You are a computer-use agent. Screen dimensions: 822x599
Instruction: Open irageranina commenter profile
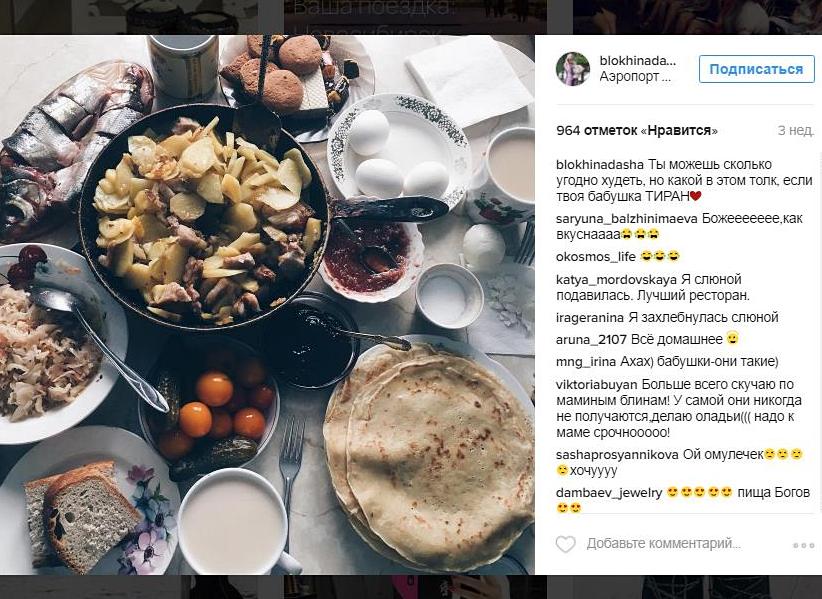[x=590, y=318]
